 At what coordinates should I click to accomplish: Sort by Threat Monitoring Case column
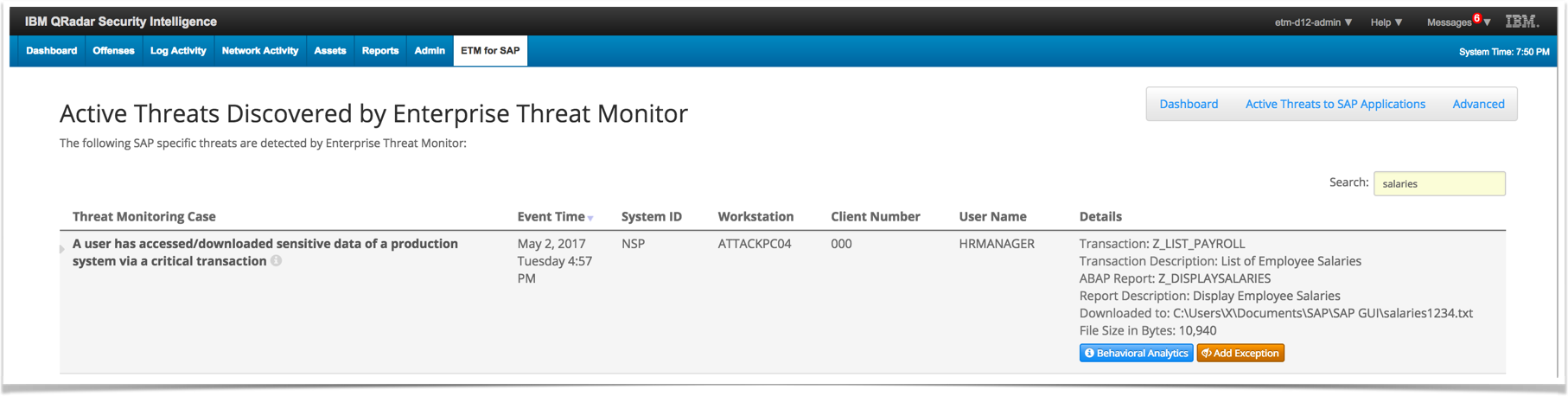(144, 217)
